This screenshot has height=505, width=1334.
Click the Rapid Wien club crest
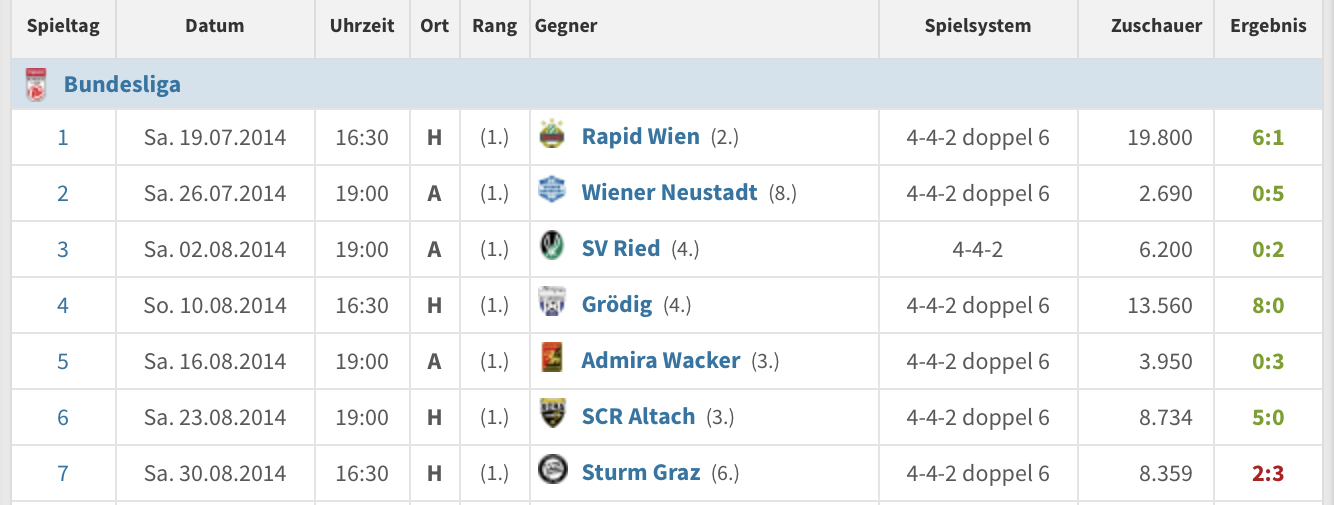coord(552,136)
